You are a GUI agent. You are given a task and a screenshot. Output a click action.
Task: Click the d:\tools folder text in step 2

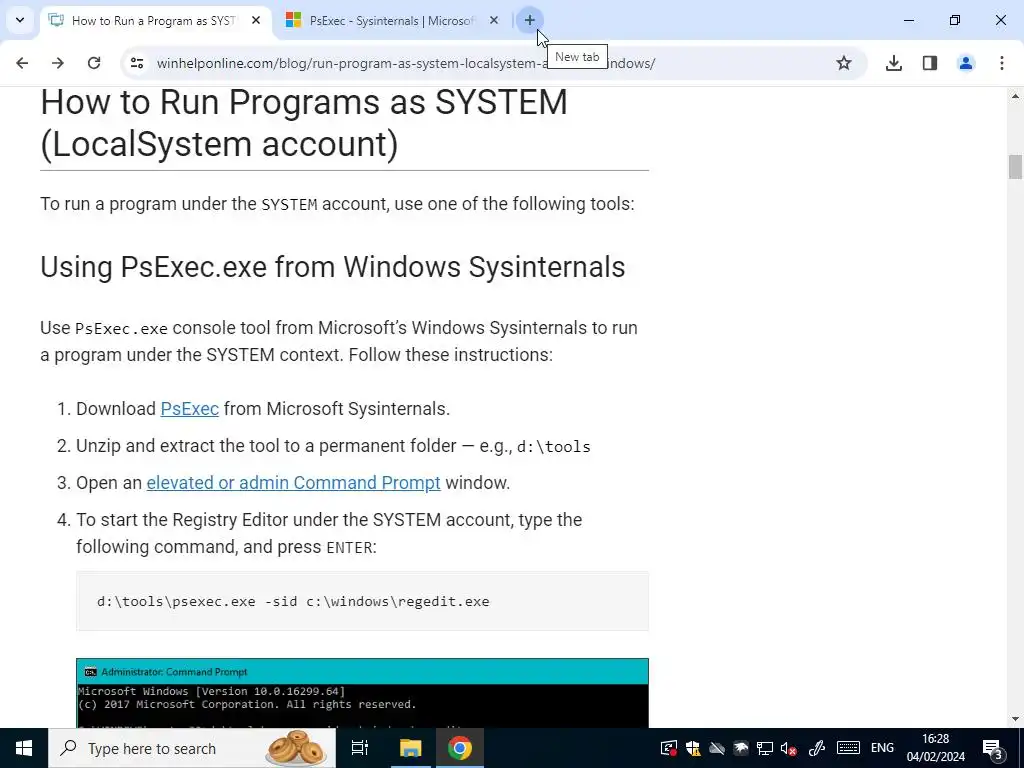[553, 447]
